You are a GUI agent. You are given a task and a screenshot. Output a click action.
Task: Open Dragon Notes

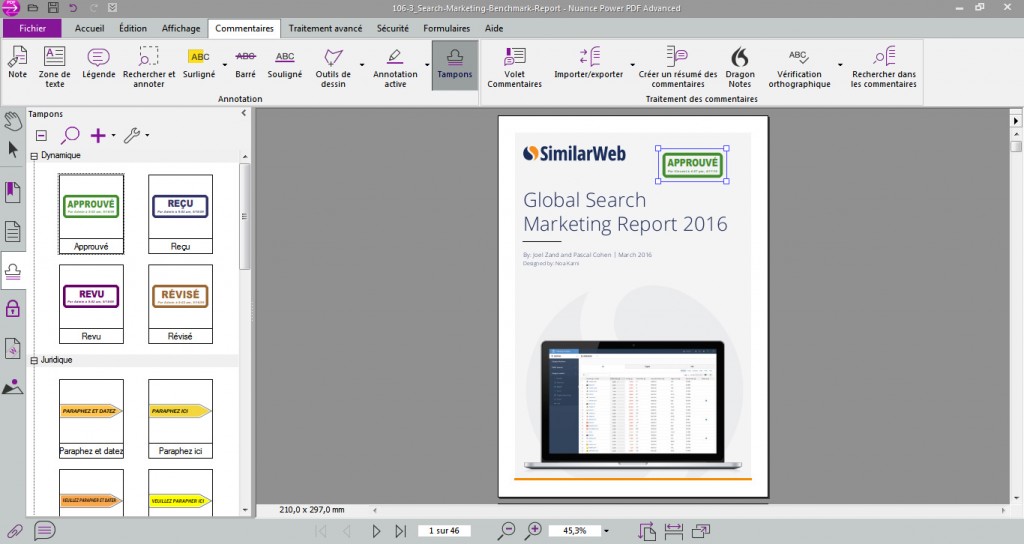(x=740, y=65)
